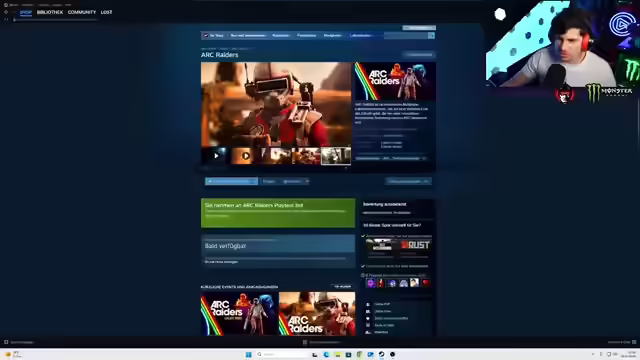Click the Steam back navigation arrow
The width and height of the screenshot is (640, 360).
(x=6, y=12)
